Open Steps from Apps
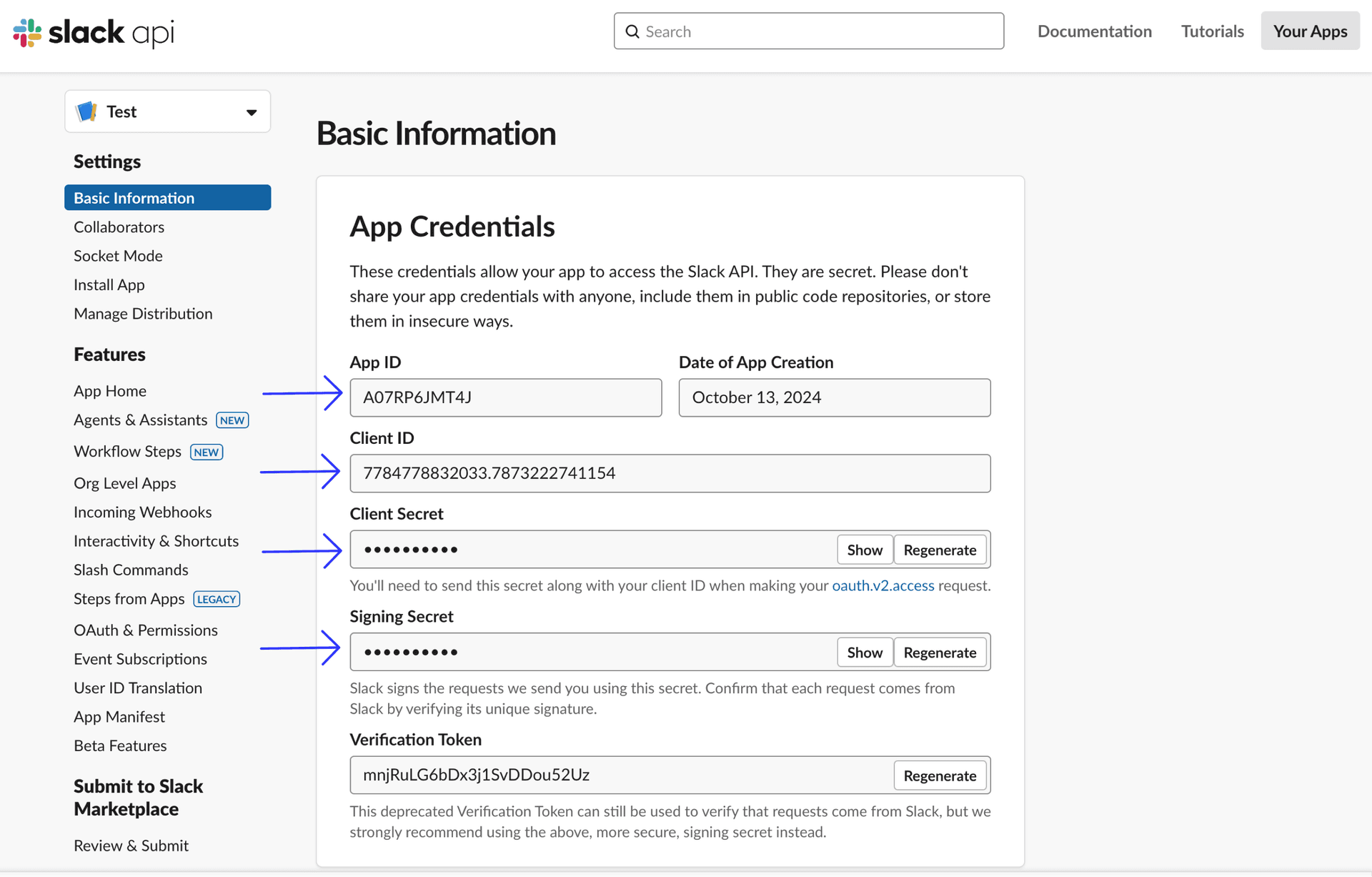This screenshot has width=1372, height=877. (x=129, y=599)
